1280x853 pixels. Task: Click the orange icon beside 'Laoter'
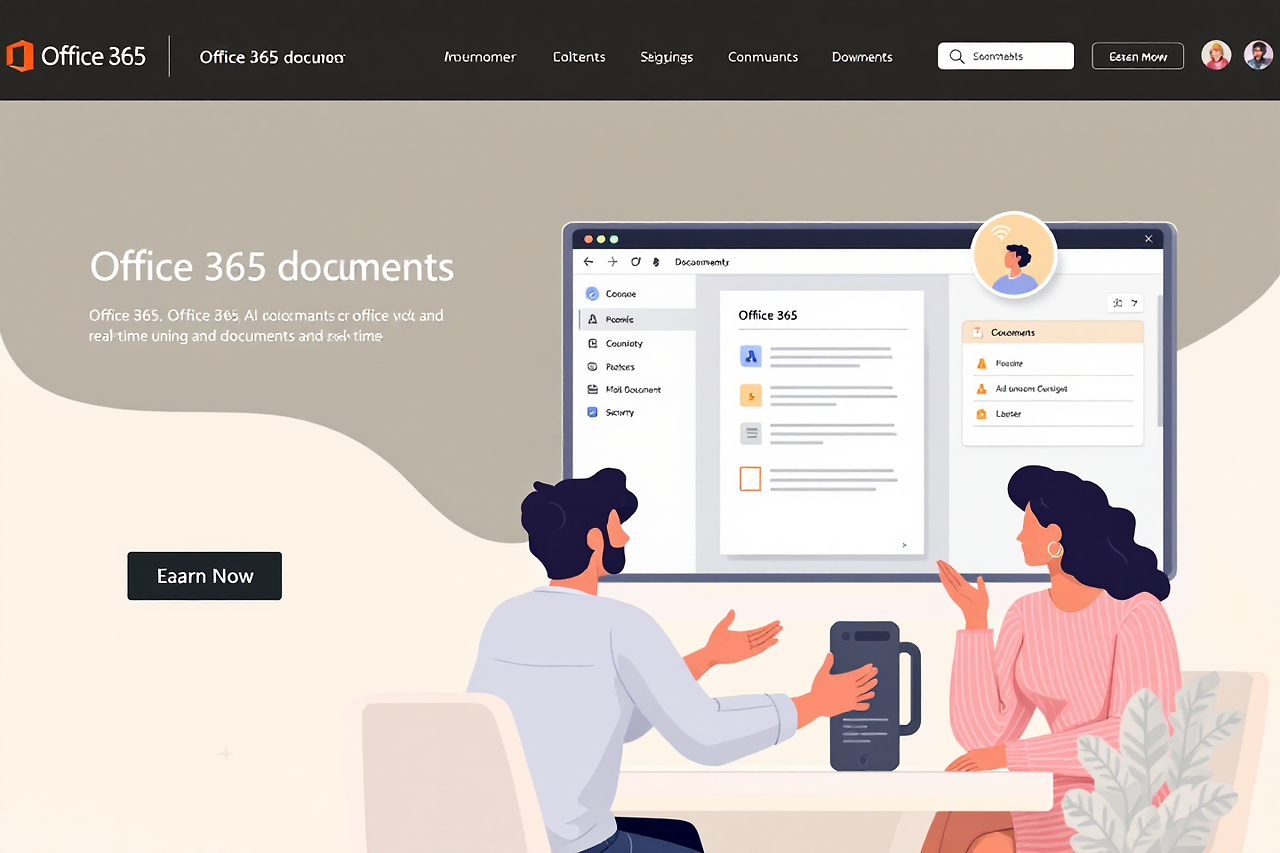pyautogui.click(x=981, y=414)
